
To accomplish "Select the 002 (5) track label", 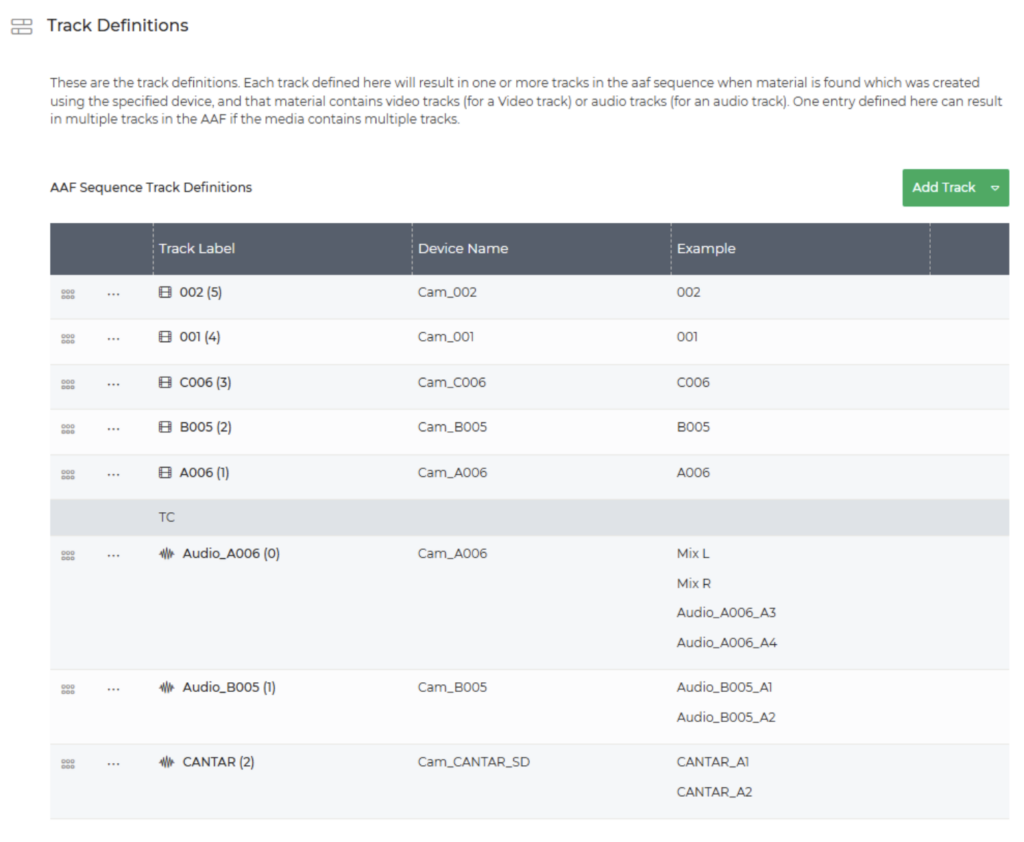I will coord(201,292).
